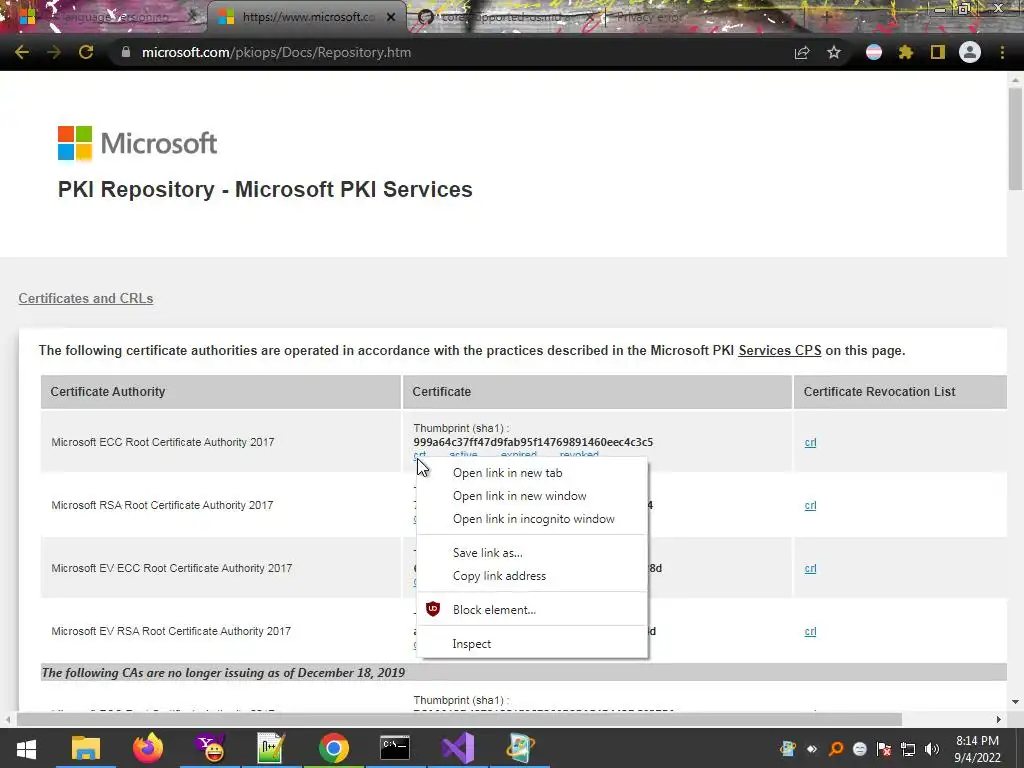Click the network tray icon
Screen dimensions: 1024x768
(908, 749)
